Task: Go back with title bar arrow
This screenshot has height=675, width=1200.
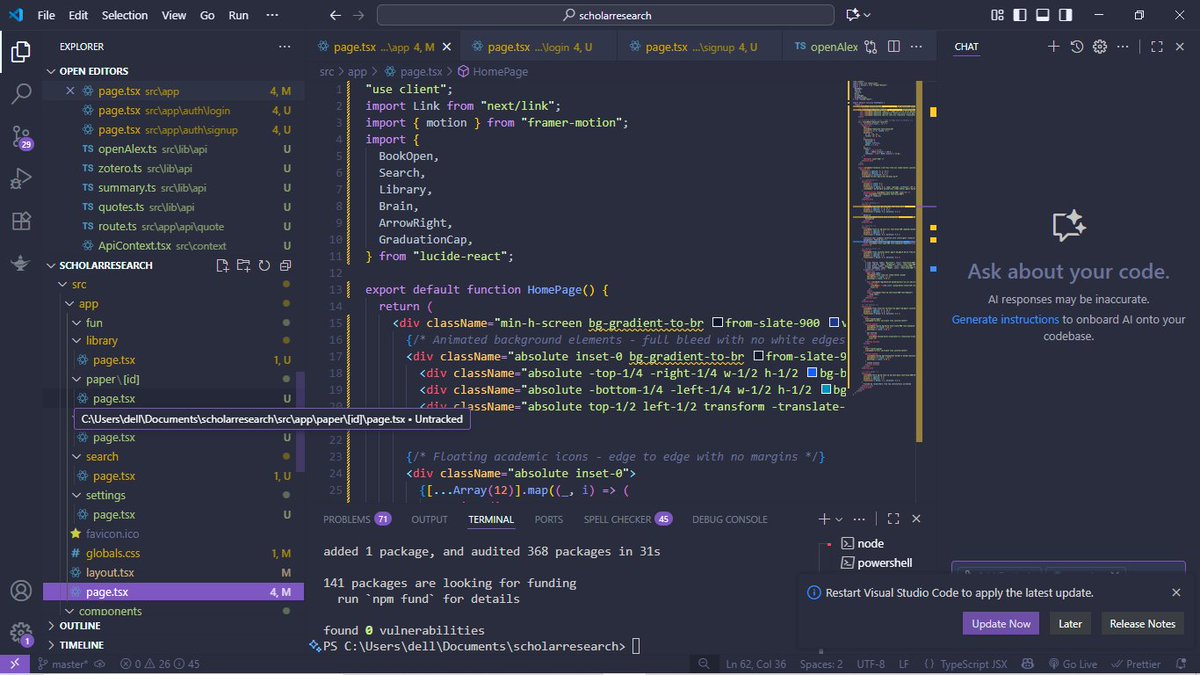Action: [337, 15]
